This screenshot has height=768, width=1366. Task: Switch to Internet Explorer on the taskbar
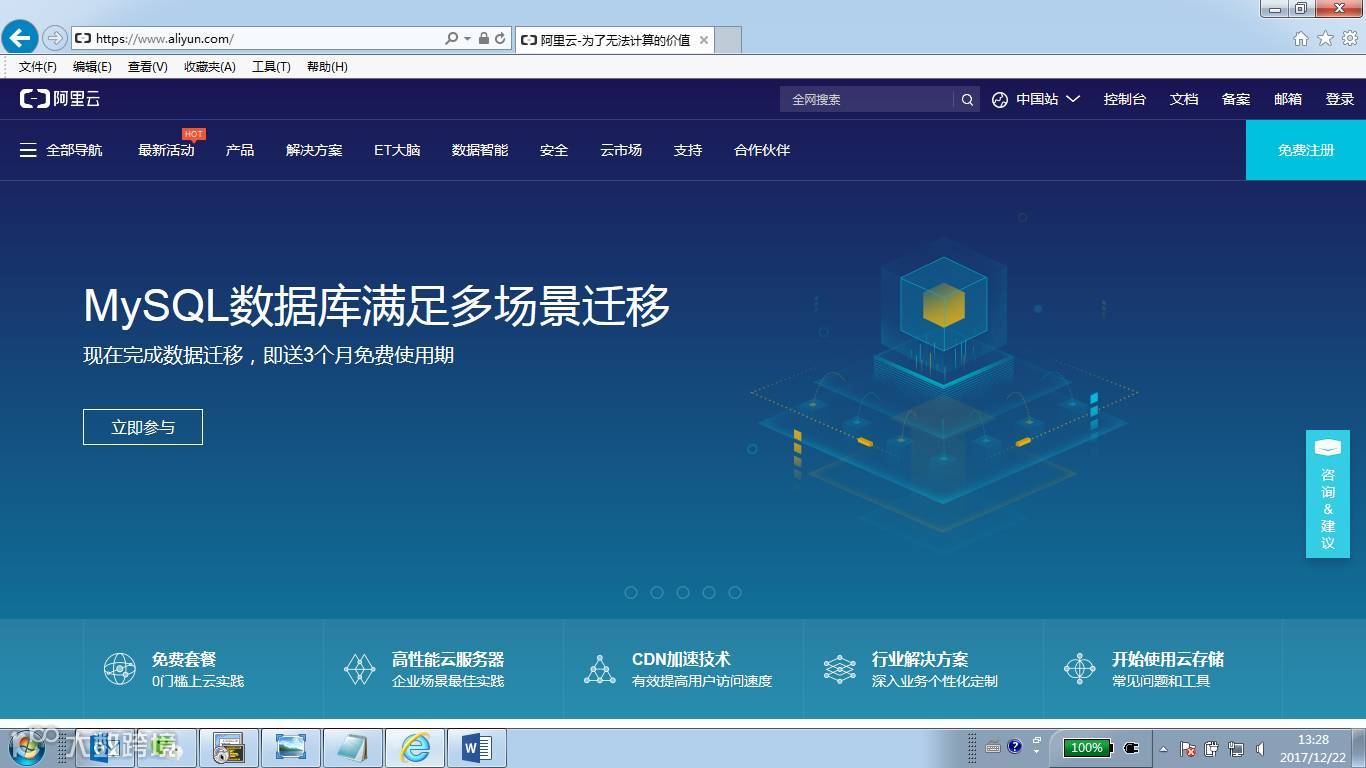(415, 748)
